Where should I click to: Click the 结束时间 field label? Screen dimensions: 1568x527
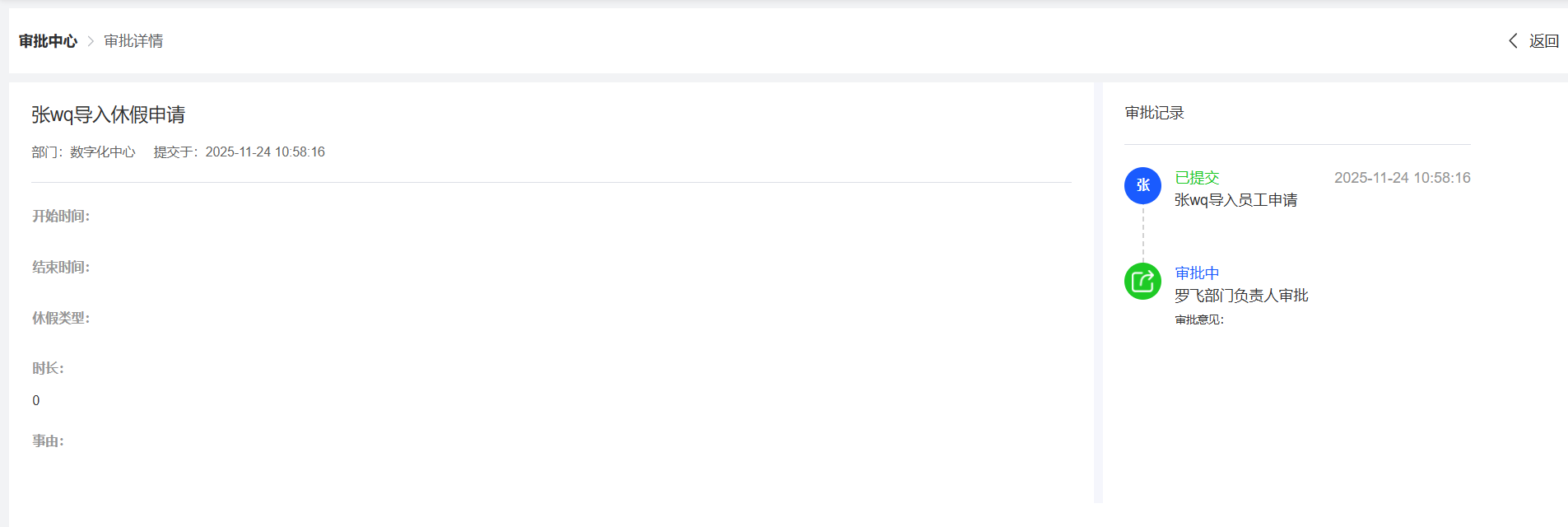61,268
